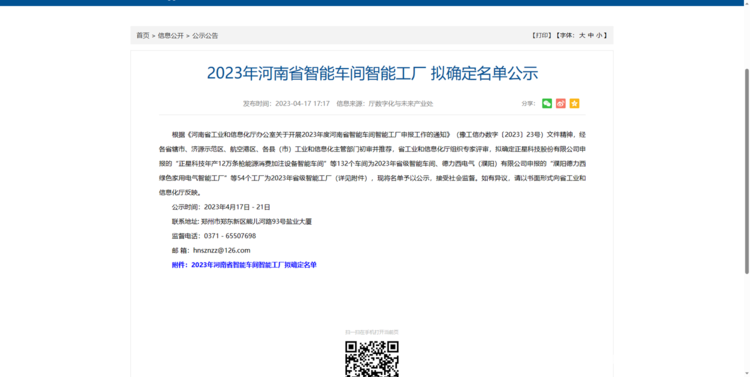The image size is (750, 377).
Task: Click the source text 厅数字化与未来产业处
Action: (x=400, y=103)
